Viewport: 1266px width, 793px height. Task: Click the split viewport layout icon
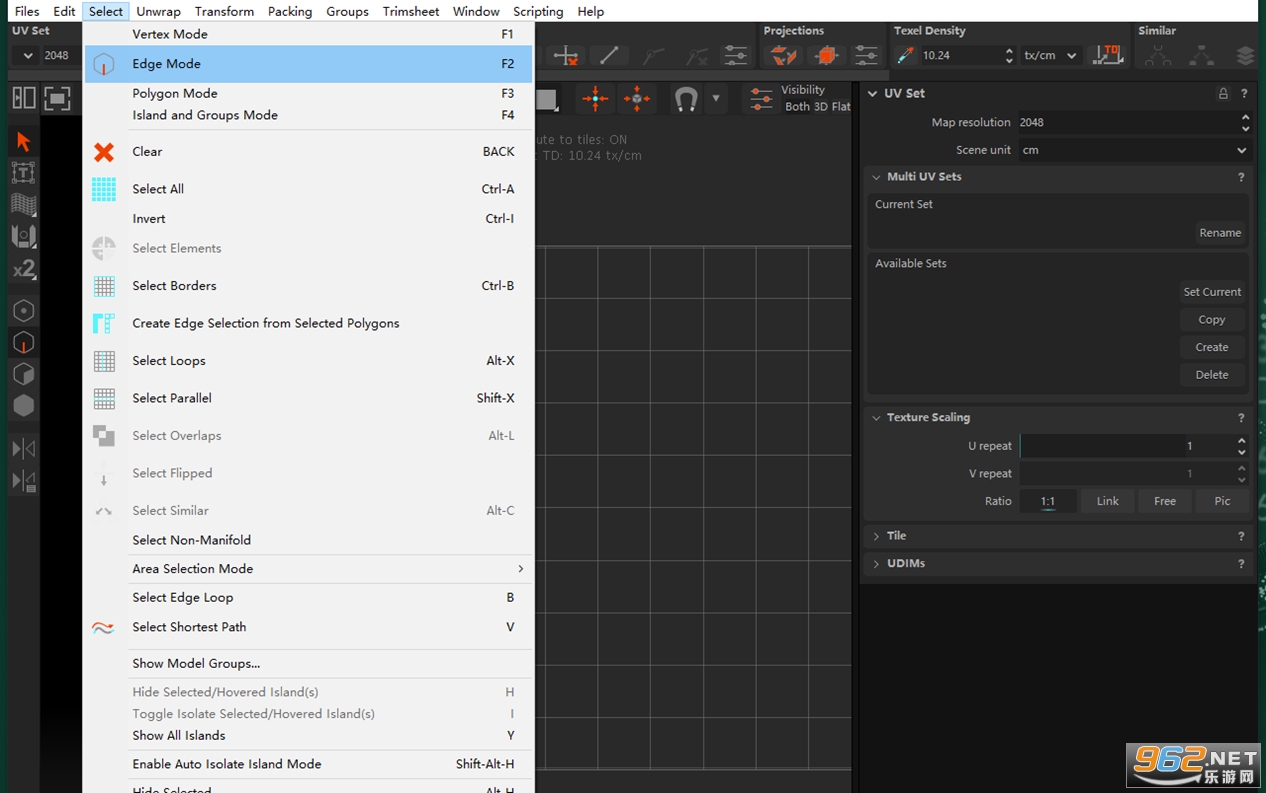pyautogui.click(x=23, y=98)
